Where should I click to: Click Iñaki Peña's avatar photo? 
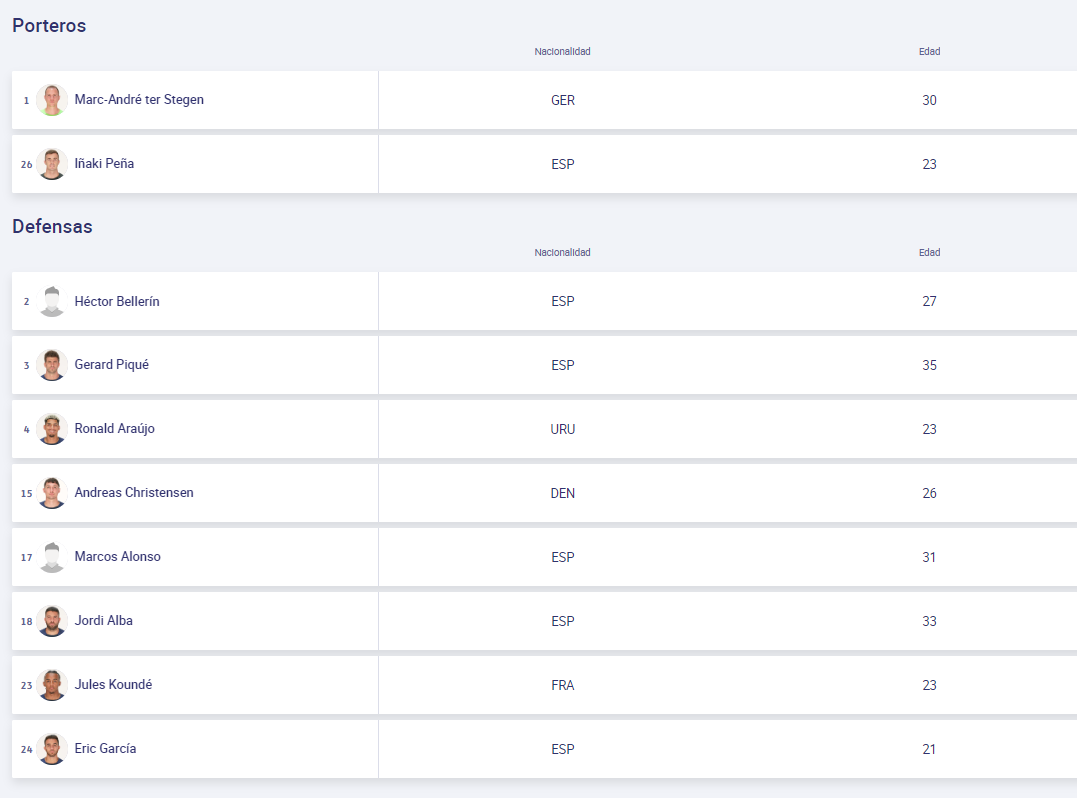click(x=52, y=164)
